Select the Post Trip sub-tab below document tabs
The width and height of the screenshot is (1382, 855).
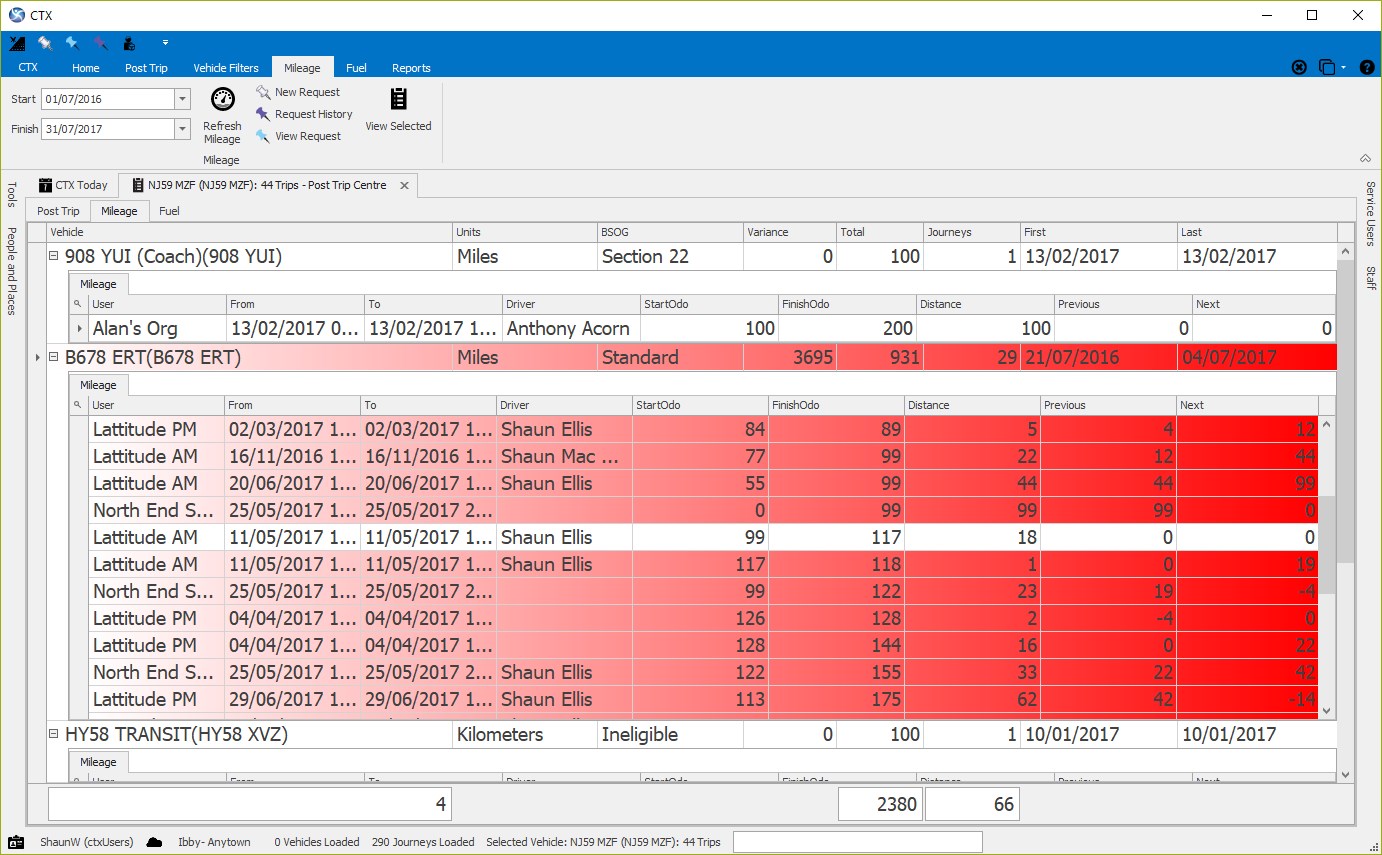pyautogui.click(x=58, y=211)
